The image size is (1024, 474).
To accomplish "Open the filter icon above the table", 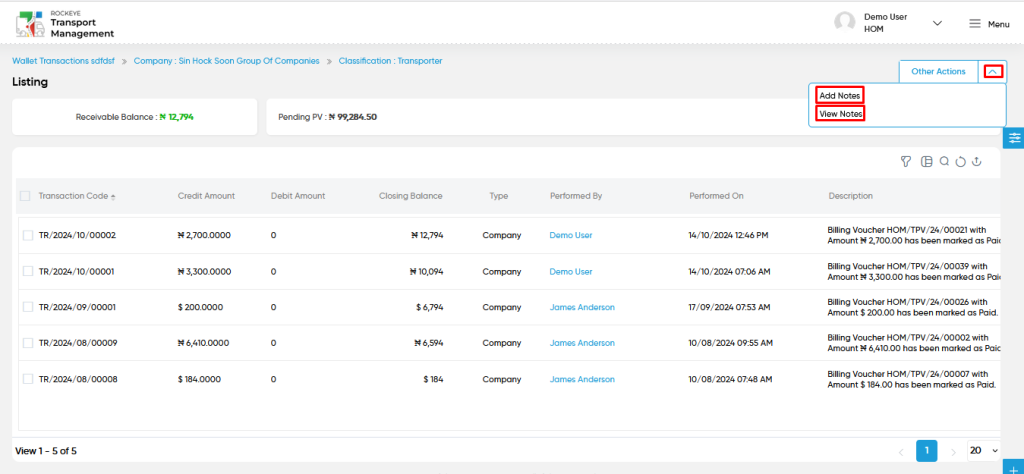I will (x=905, y=162).
